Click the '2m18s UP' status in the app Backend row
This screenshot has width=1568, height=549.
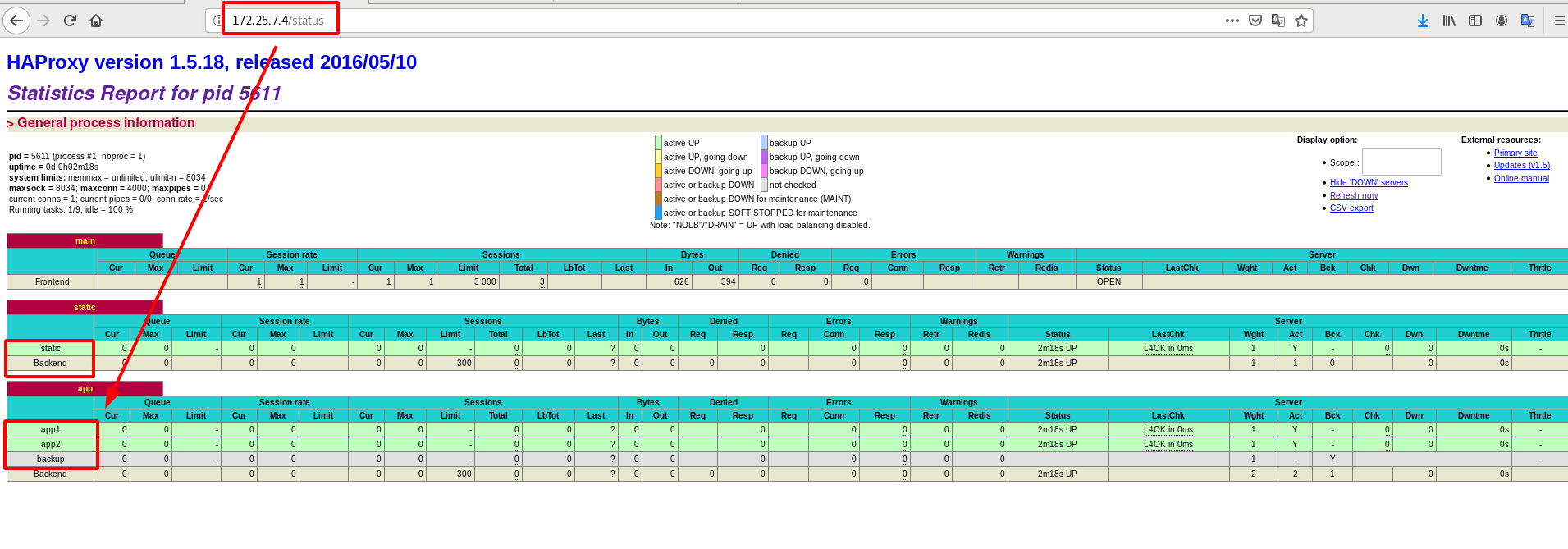(x=1058, y=474)
